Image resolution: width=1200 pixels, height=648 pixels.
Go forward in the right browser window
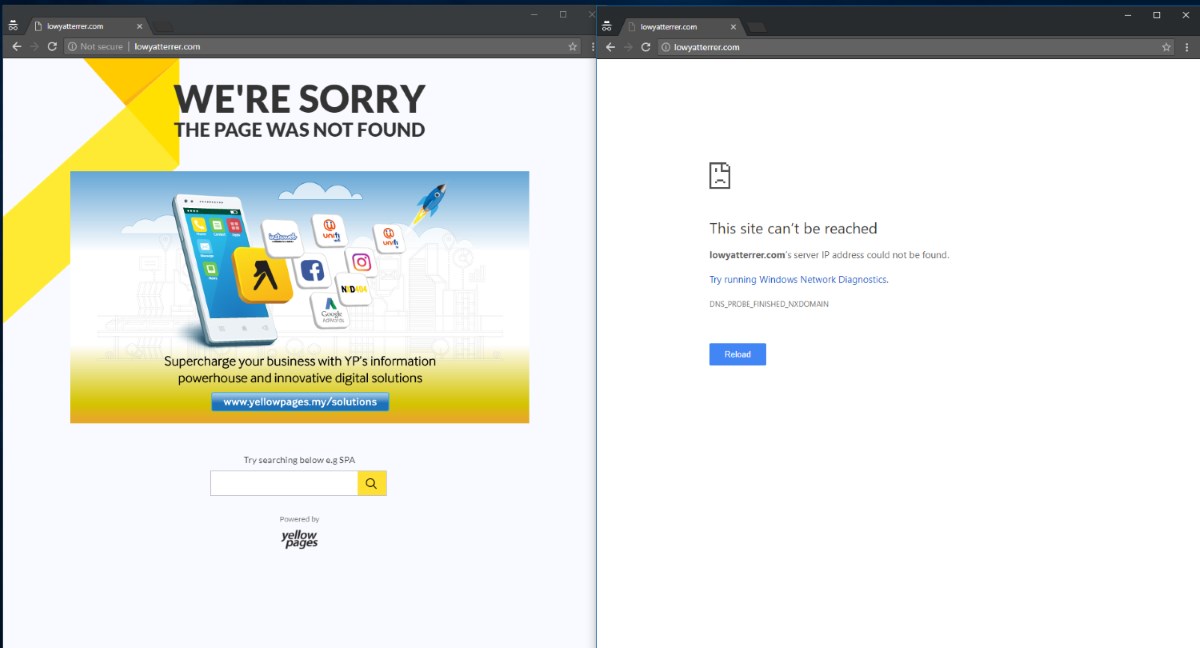tap(628, 47)
